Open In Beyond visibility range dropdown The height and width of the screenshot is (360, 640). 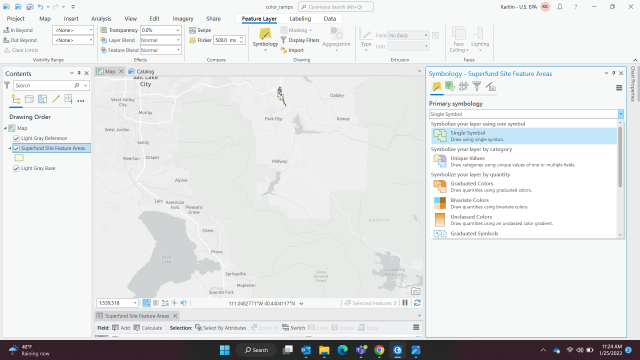tap(90, 30)
